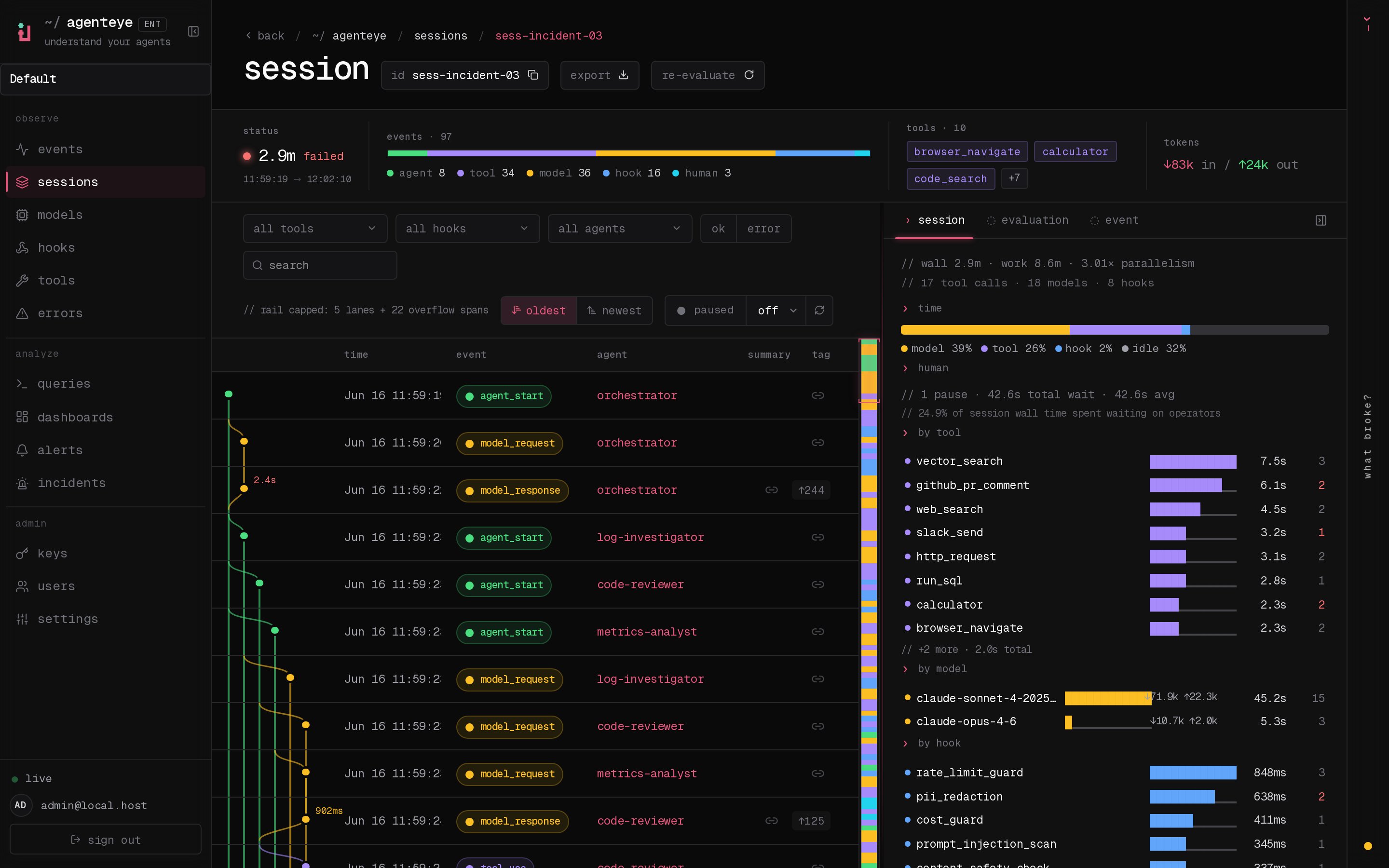This screenshot has height=868, width=1389.
Task: Open queries in analyze section
Action: pos(106,383)
